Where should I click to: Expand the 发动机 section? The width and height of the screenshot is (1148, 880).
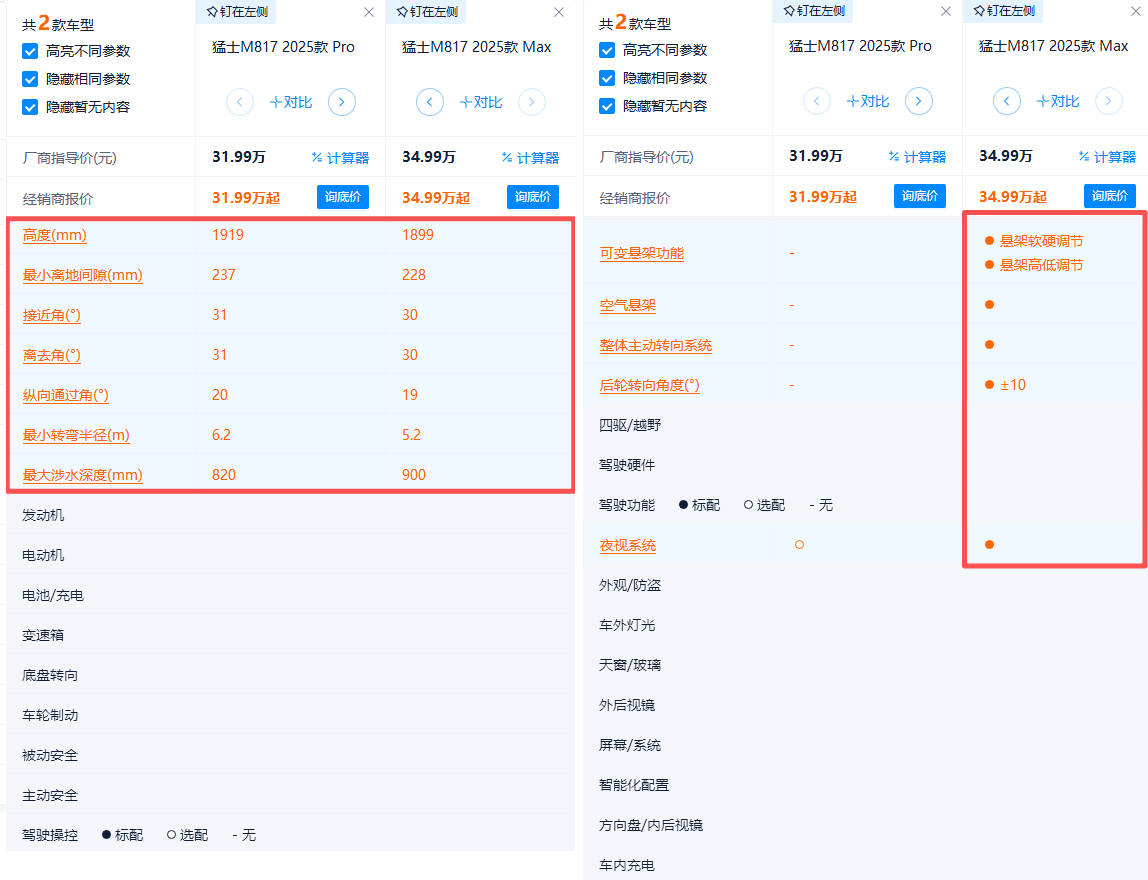pyautogui.click(x=43, y=515)
